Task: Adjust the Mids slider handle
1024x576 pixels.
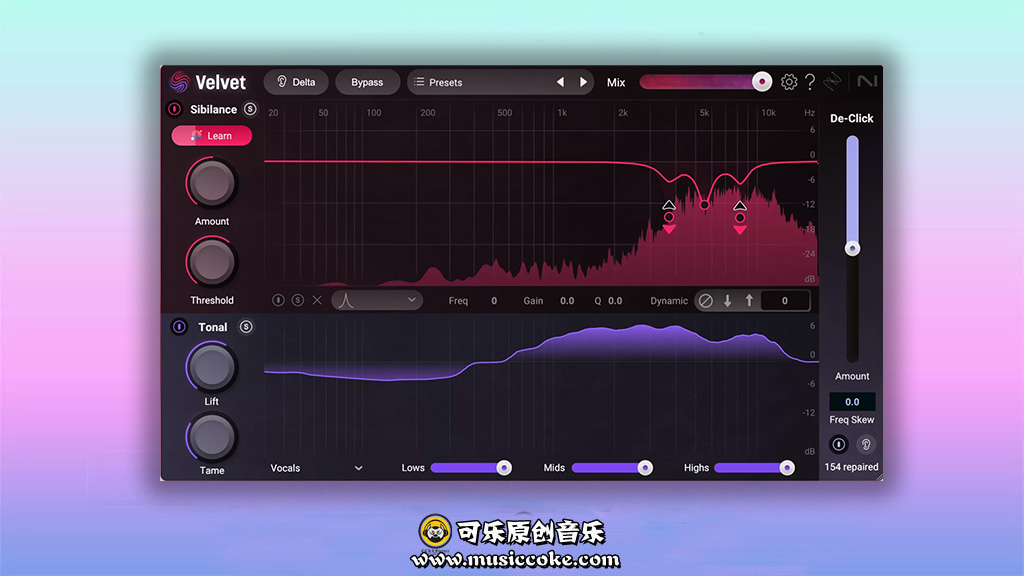Action: [645, 468]
